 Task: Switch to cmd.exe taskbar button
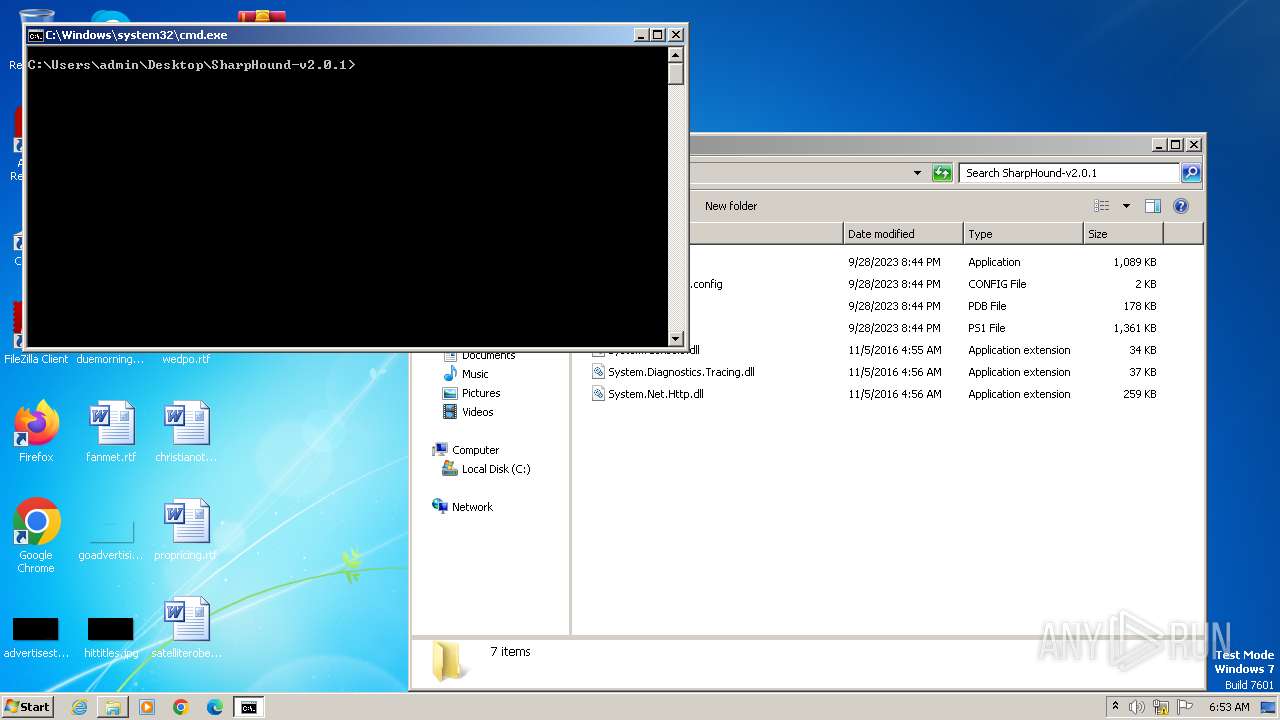click(248, 707)
